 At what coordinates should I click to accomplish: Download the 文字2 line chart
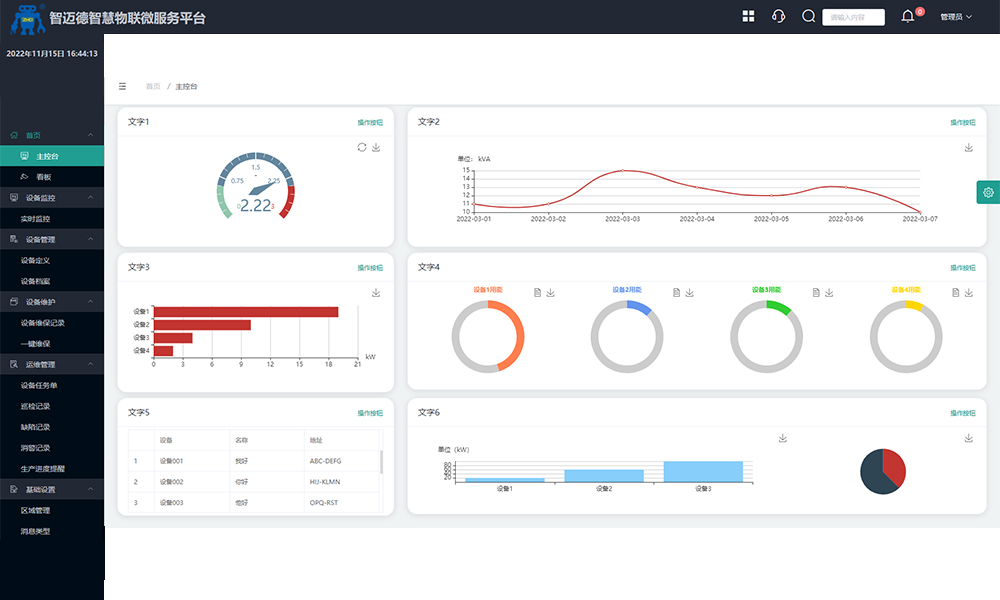pos(968,147)
